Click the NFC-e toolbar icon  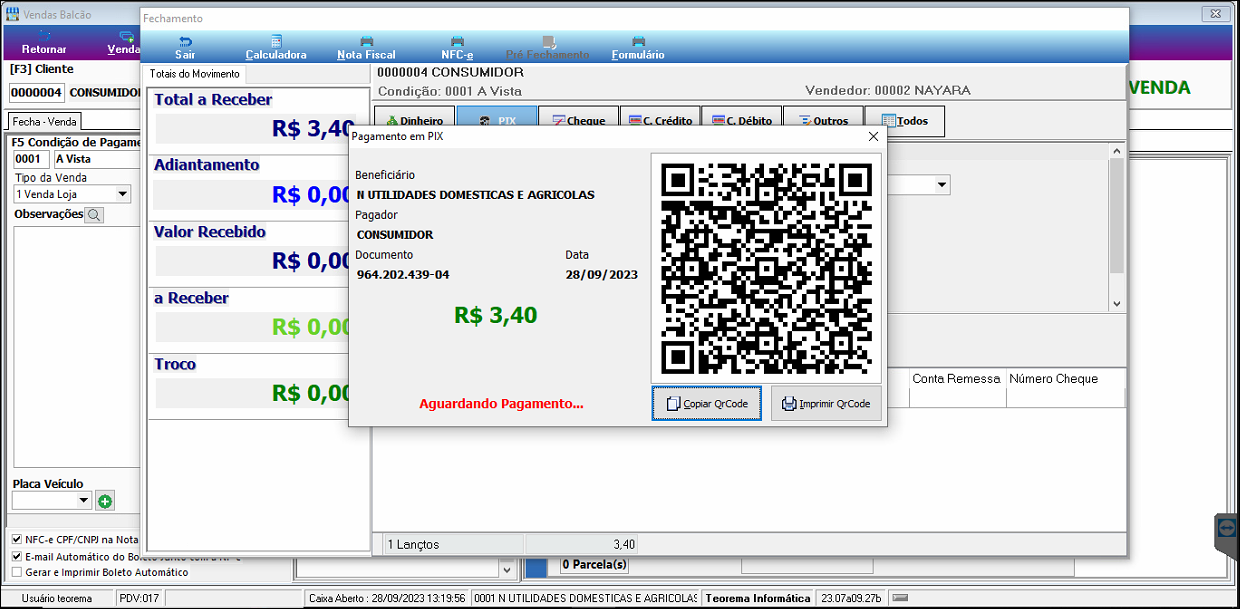pyautogui.click(x=457, y=42)
